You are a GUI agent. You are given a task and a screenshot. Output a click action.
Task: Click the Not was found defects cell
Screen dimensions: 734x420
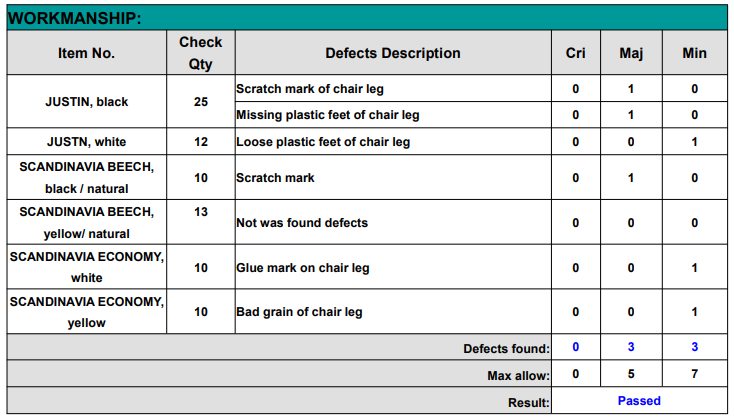pos(393,222)
